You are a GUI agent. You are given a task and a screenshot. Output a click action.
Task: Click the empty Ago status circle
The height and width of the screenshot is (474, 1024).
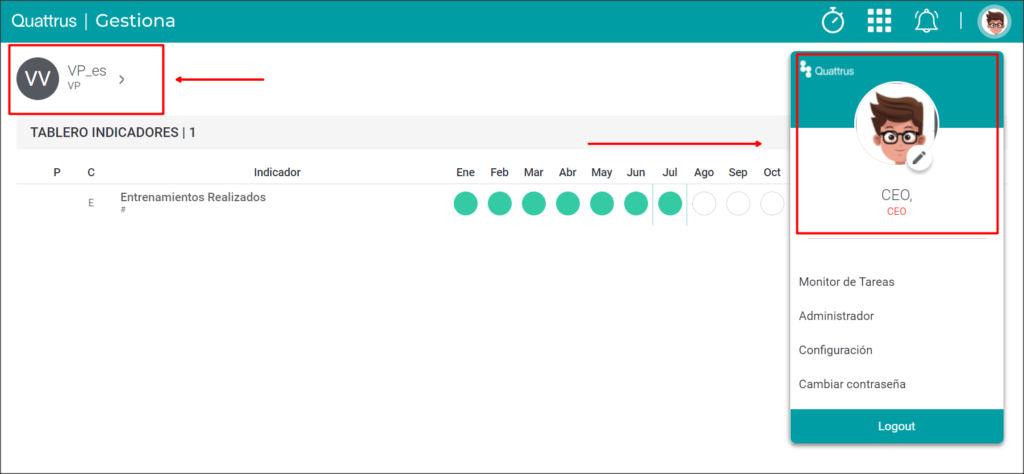click(x=704, y=204)
